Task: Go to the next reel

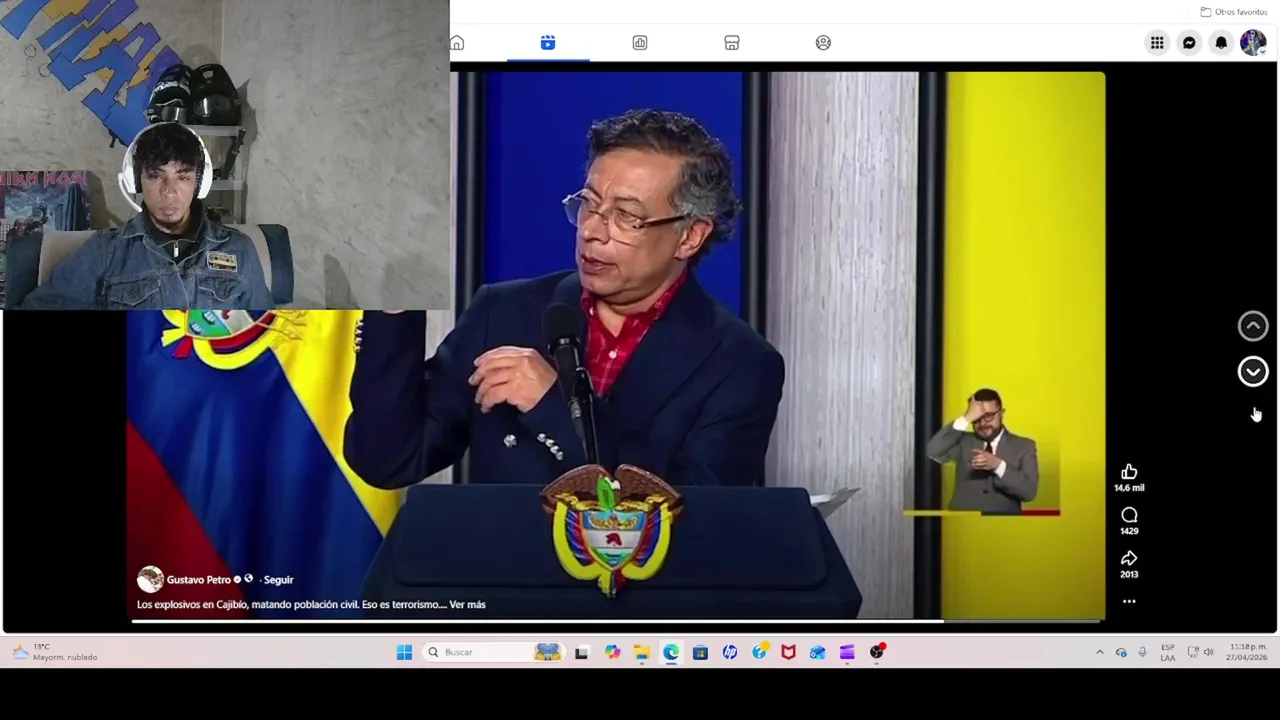Action: pyautogui.click(x=1253, y=372)
